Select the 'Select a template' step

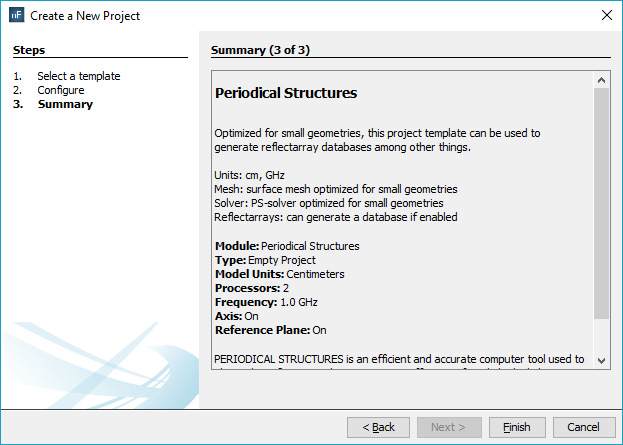(x=78, y=76)
